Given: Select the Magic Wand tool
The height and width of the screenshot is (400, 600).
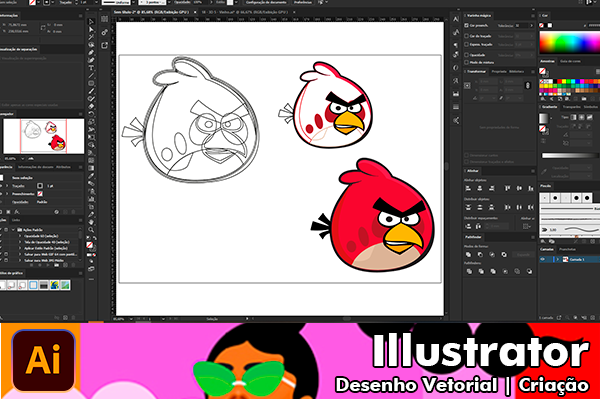Looking at the screenshot, I should (91, 37).
